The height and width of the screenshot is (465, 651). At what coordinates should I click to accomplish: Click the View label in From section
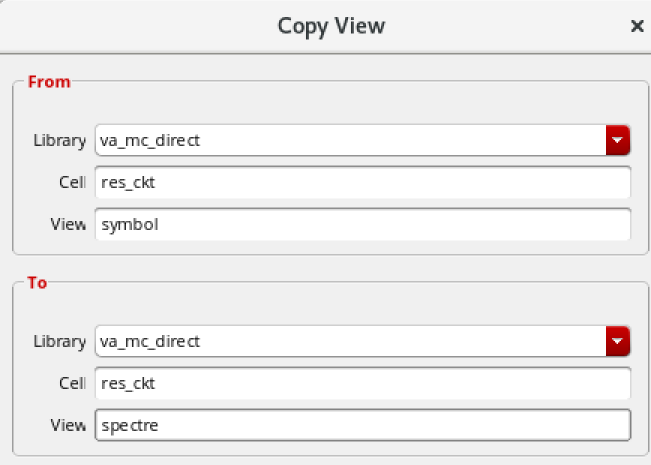[x=68, y=225]
